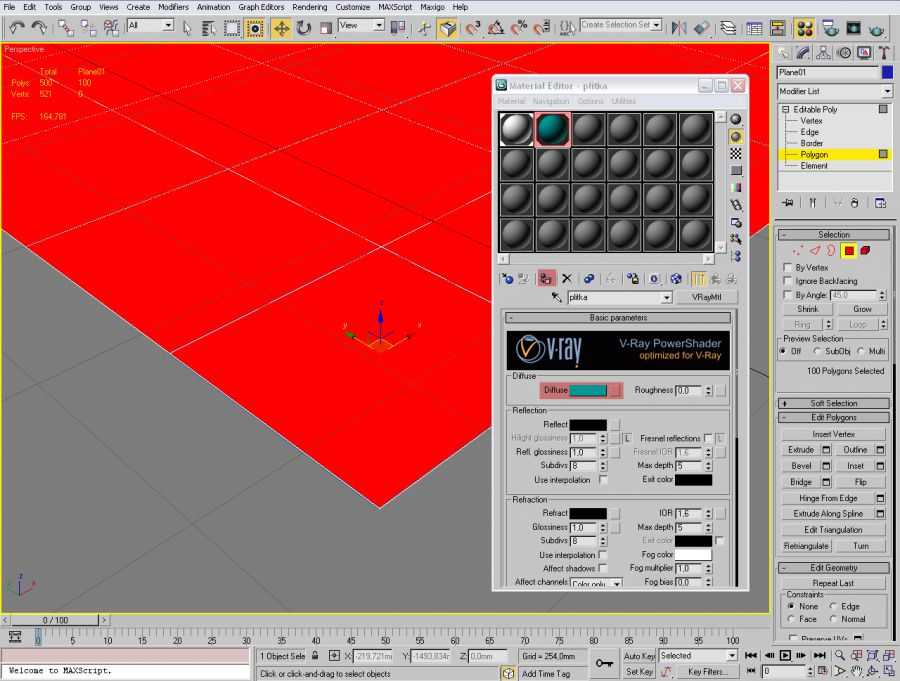Image resolution: width=900 pixels, height=681 pixels.
Task: Toggle the checkered Background icon in Material Editor
Action: pos(736,154)
